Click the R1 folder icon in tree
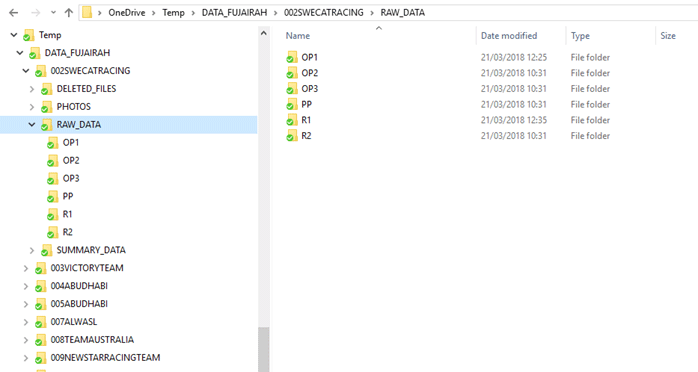This screenshot has height=372, width=698. (x=53, y=215)
